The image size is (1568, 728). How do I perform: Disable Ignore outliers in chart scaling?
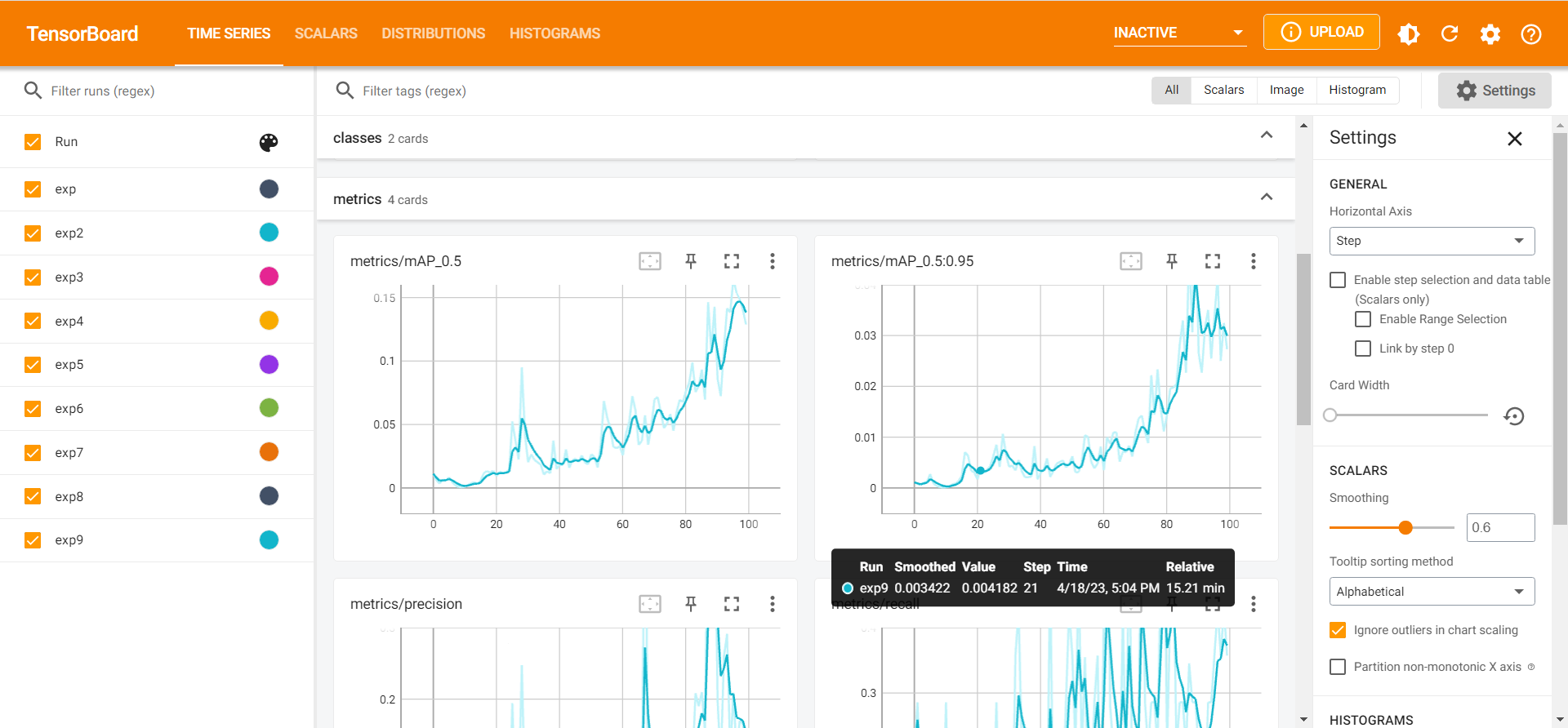(1338, 630)
